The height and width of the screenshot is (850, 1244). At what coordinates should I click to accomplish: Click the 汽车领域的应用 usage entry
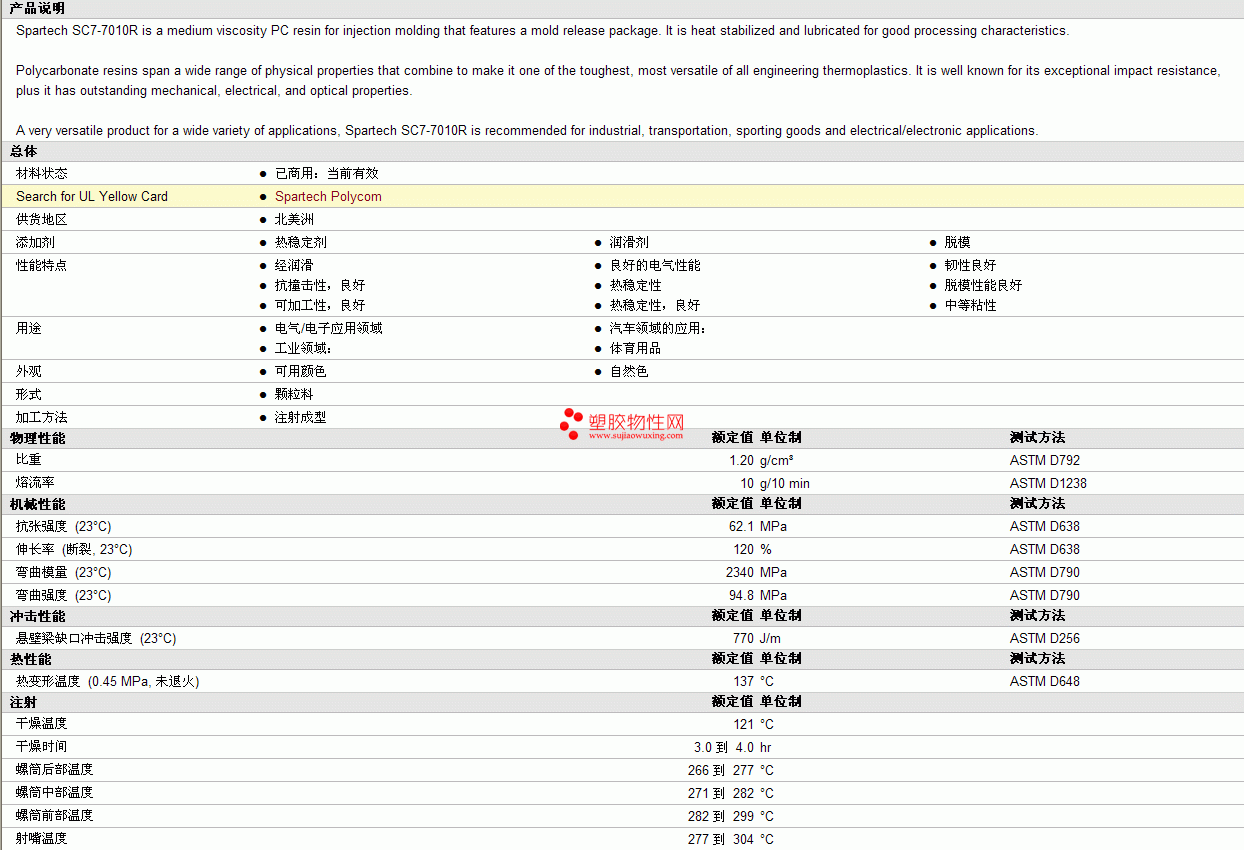655,329
